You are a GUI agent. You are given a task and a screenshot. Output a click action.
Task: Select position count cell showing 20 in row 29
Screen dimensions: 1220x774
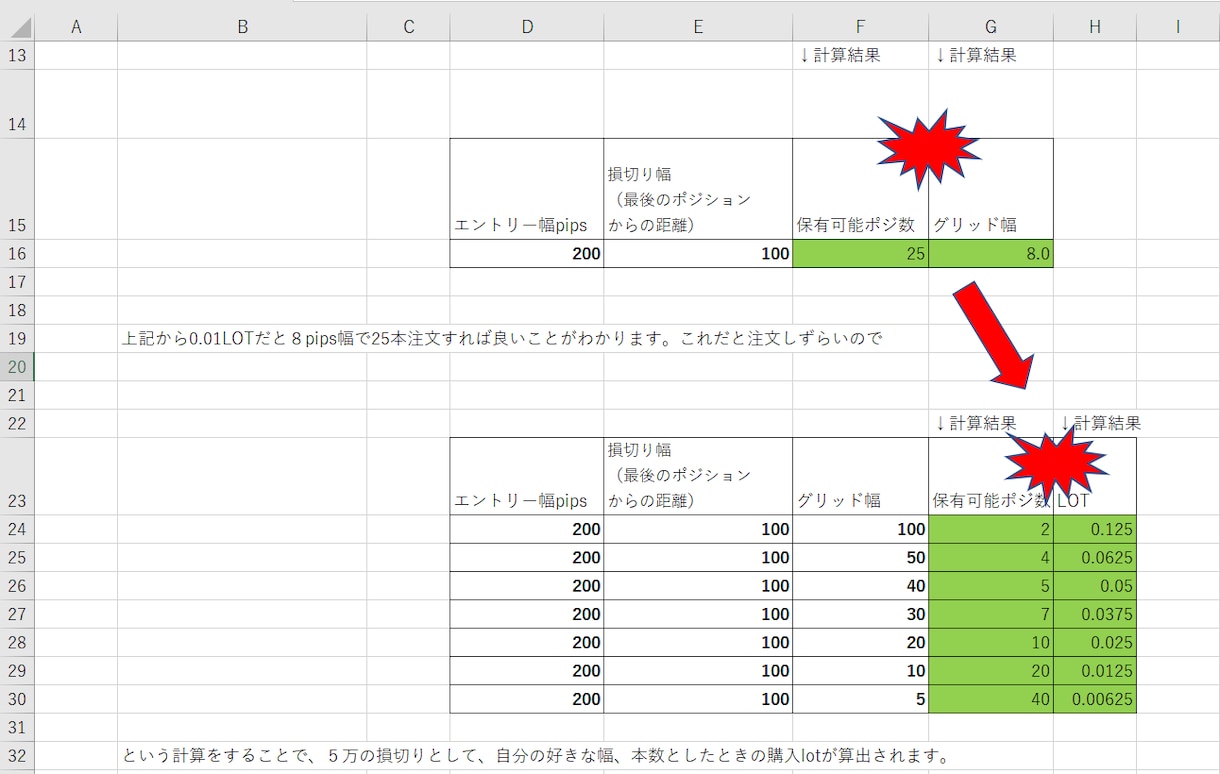990,671
